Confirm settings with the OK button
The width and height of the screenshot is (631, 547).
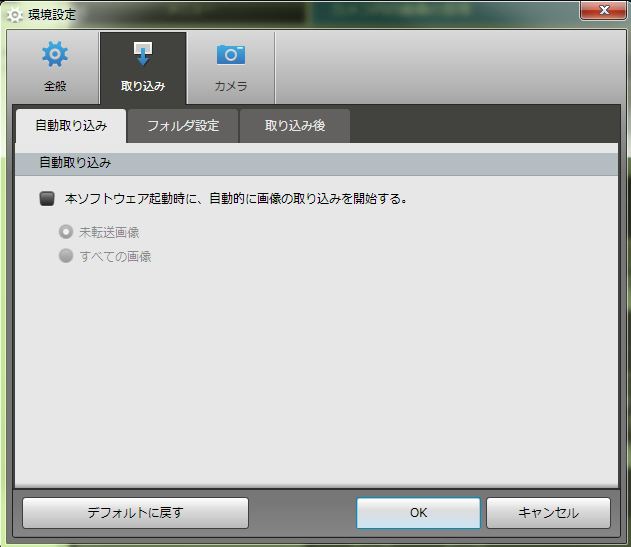419,513
